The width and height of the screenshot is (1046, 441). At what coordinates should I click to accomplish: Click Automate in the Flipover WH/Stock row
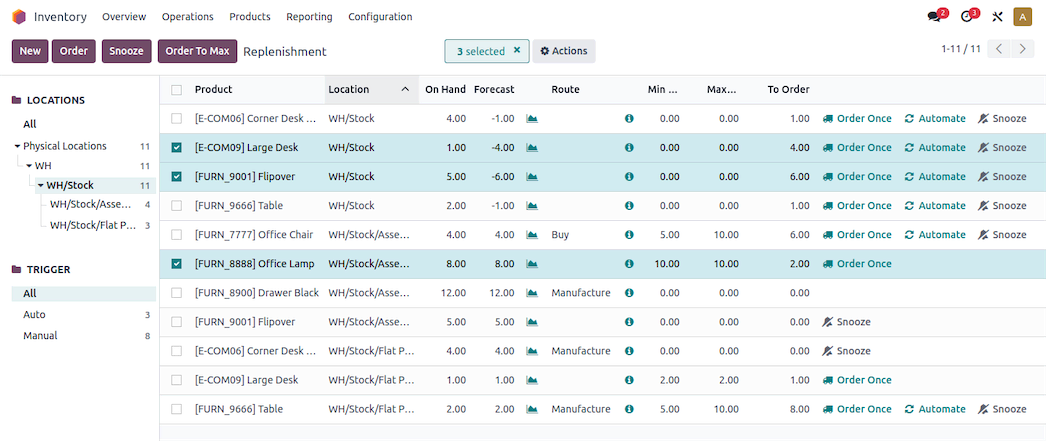coord(935,177)
